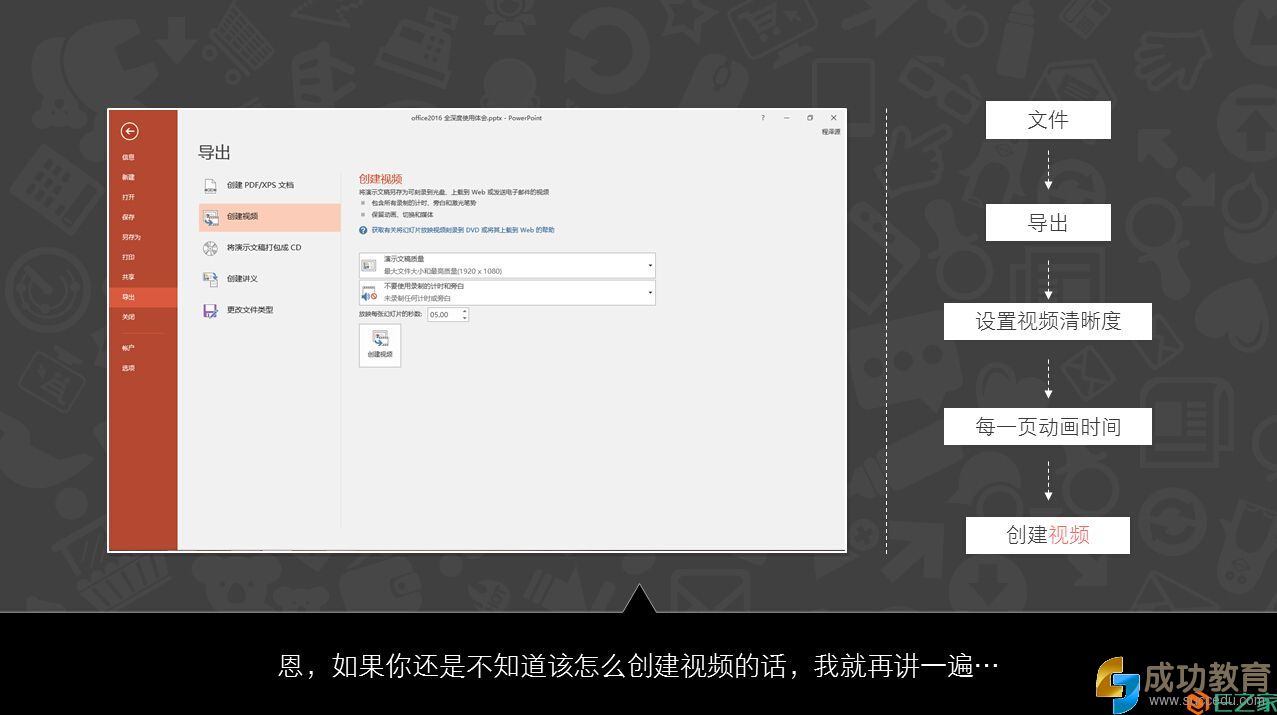The height and width of the screenshot is (715, 1277).
Task: Open the DVD/Web help link
Action: pos(462,230)
